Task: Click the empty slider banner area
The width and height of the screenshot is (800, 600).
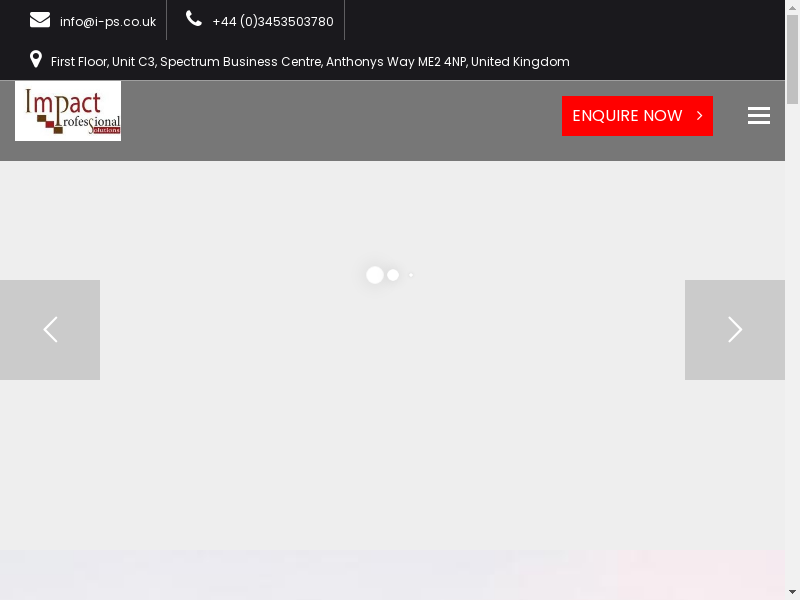Action: click(390, 440)
